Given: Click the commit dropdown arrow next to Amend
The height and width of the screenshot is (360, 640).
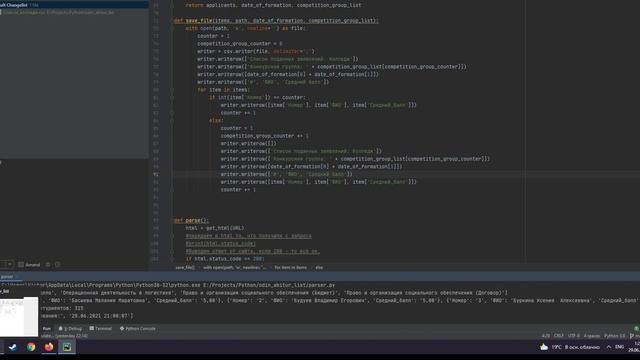Looking at the screenshot, I should [9, 264].
